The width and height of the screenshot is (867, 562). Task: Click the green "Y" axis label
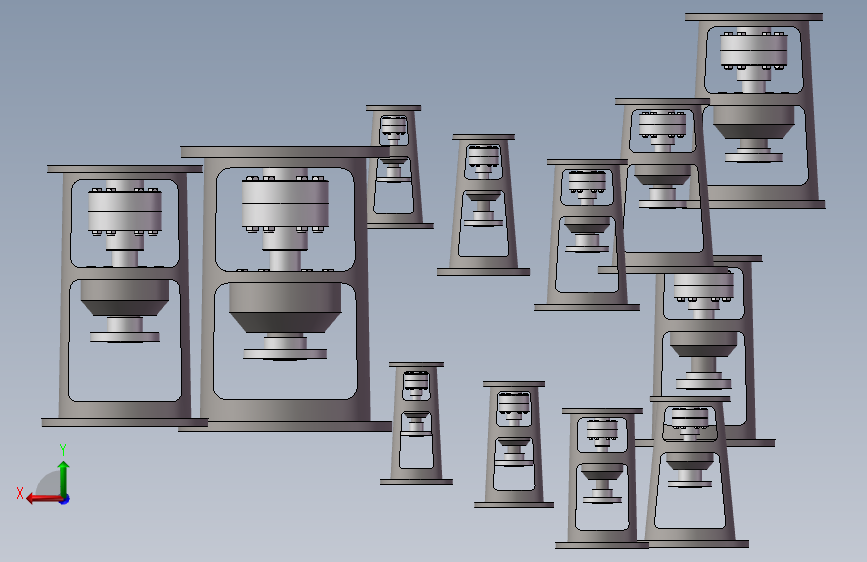pyautogui.click(x=63, y=449)
